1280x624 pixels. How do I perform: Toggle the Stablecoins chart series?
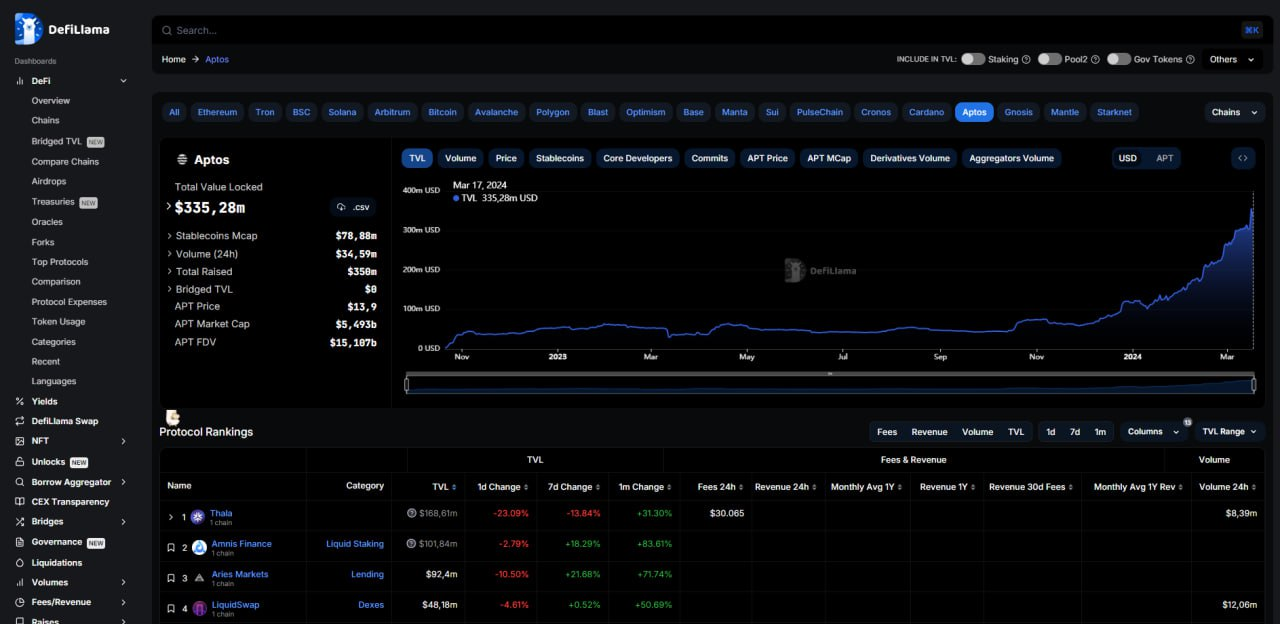coord(559,158)
